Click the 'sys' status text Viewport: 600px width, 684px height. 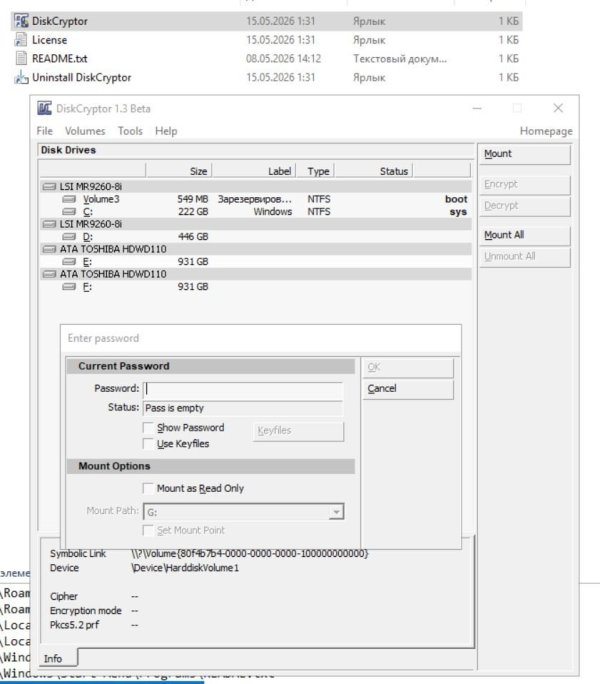coord(459,212)
